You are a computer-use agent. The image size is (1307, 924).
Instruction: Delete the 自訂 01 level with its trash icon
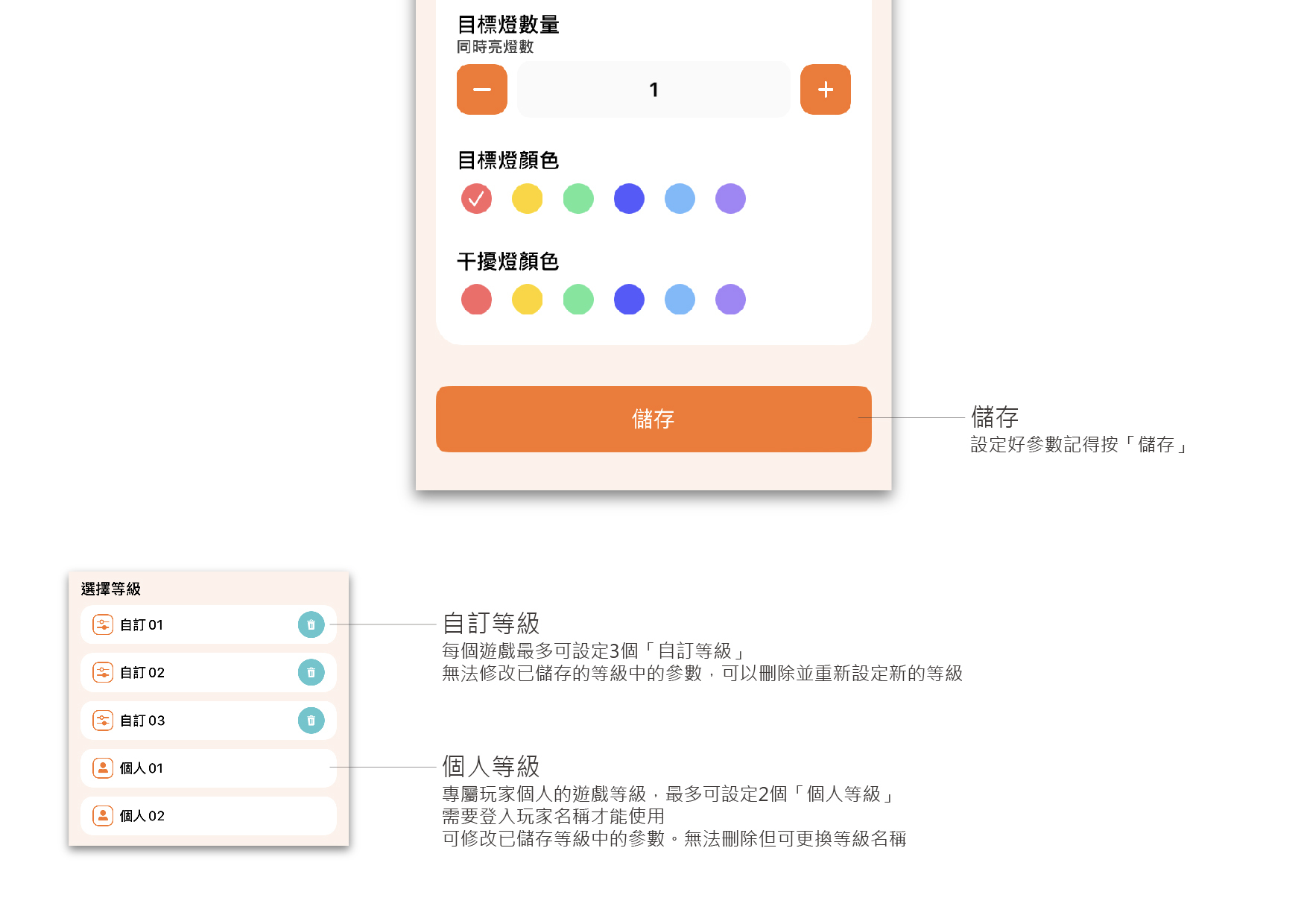coord(311,624)
